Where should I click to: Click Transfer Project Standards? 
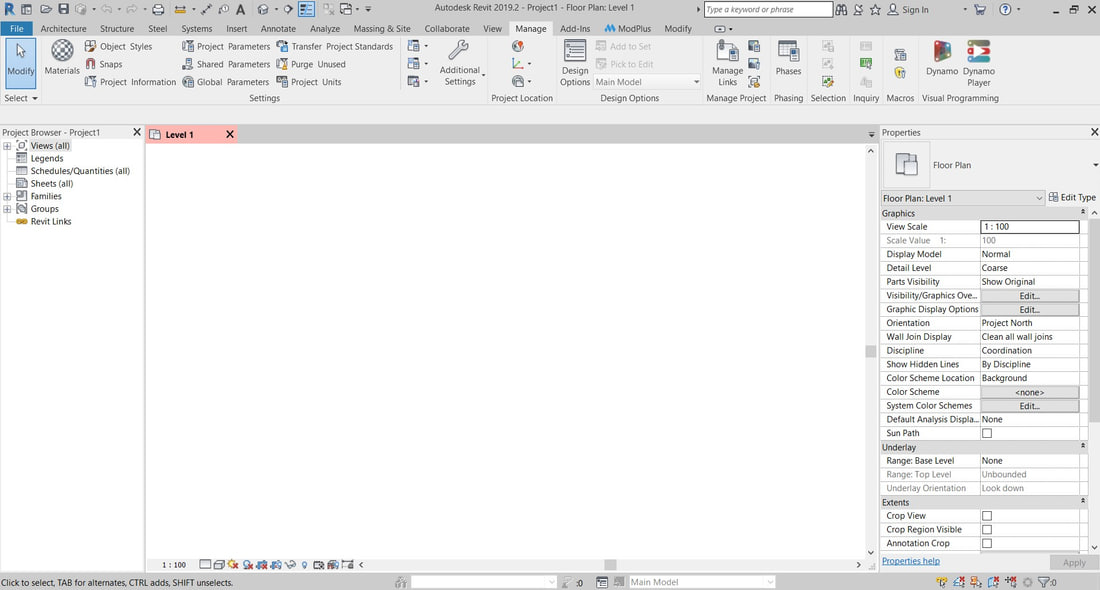coord(335,46)
